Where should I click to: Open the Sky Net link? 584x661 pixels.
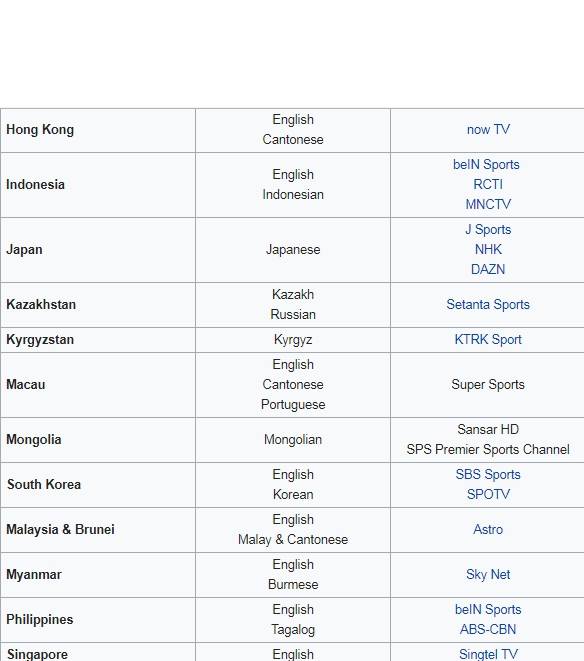tap(488, 574)
